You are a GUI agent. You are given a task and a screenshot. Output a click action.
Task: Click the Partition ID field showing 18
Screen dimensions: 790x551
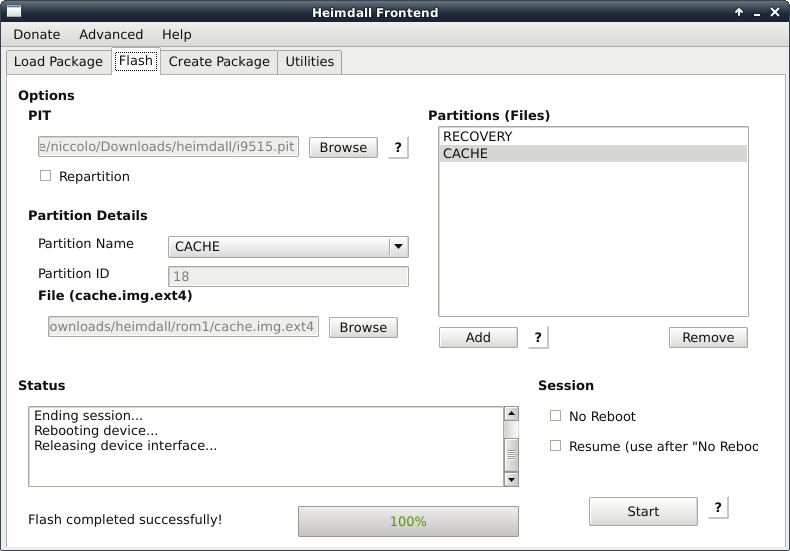[288, 277]
